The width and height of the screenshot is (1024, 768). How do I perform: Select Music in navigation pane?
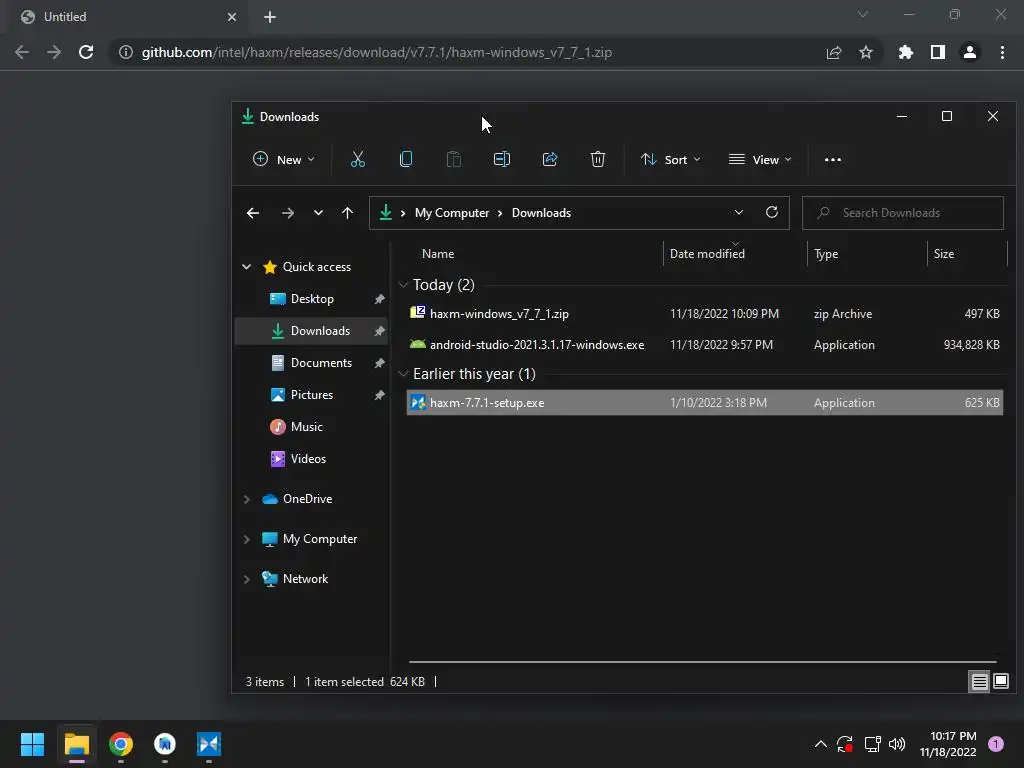(x=306, y=427)
